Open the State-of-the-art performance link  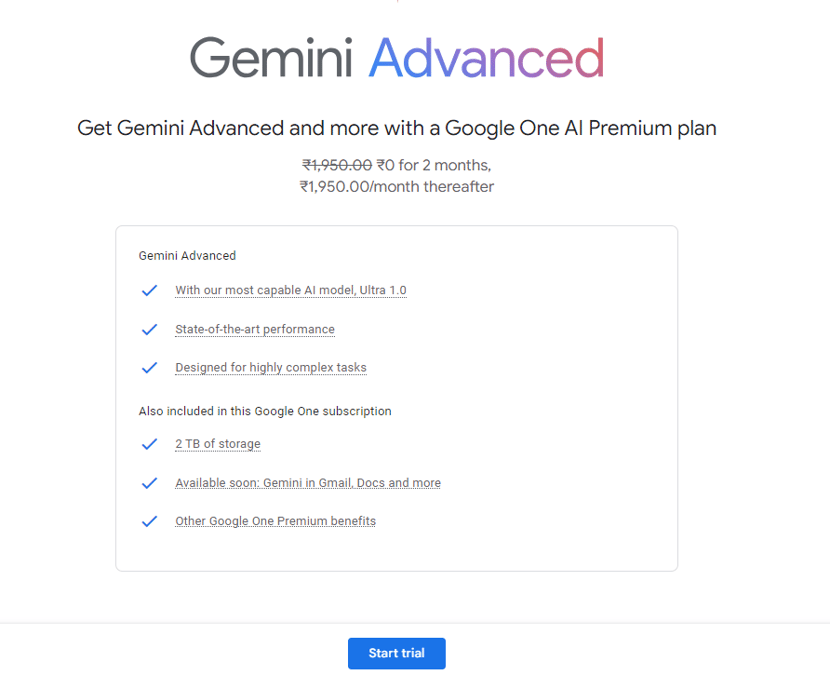(x=254, y=330)
